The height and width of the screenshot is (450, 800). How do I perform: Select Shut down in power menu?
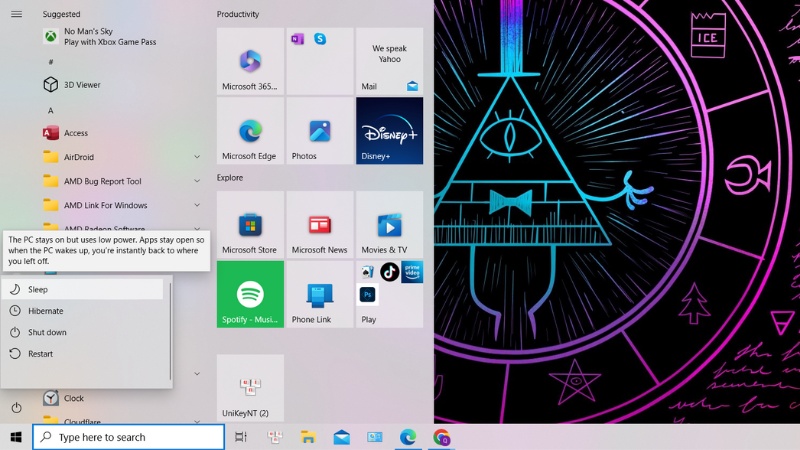pos(82,332)
